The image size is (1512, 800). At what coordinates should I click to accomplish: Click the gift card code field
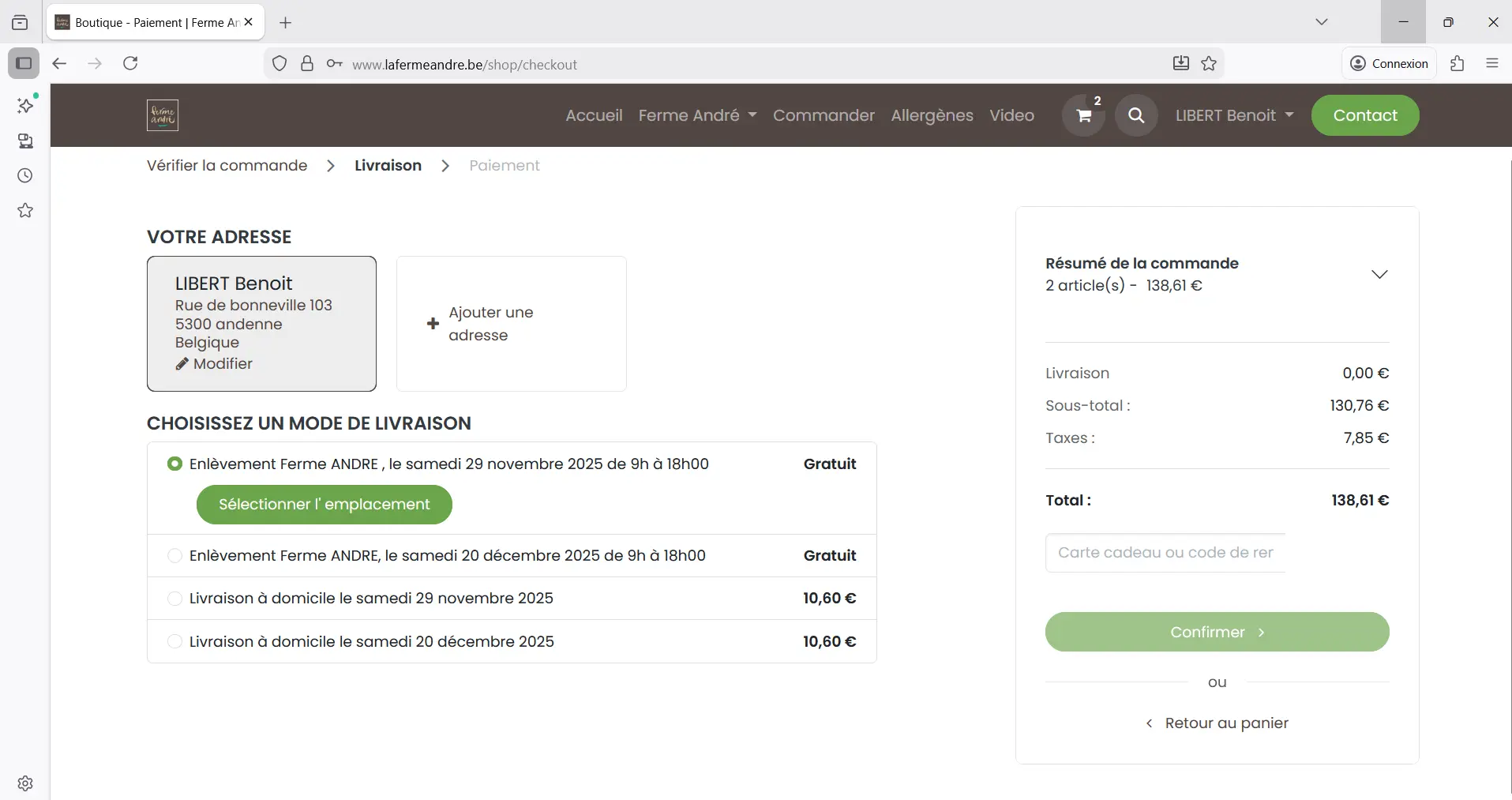coord(1165,553)
